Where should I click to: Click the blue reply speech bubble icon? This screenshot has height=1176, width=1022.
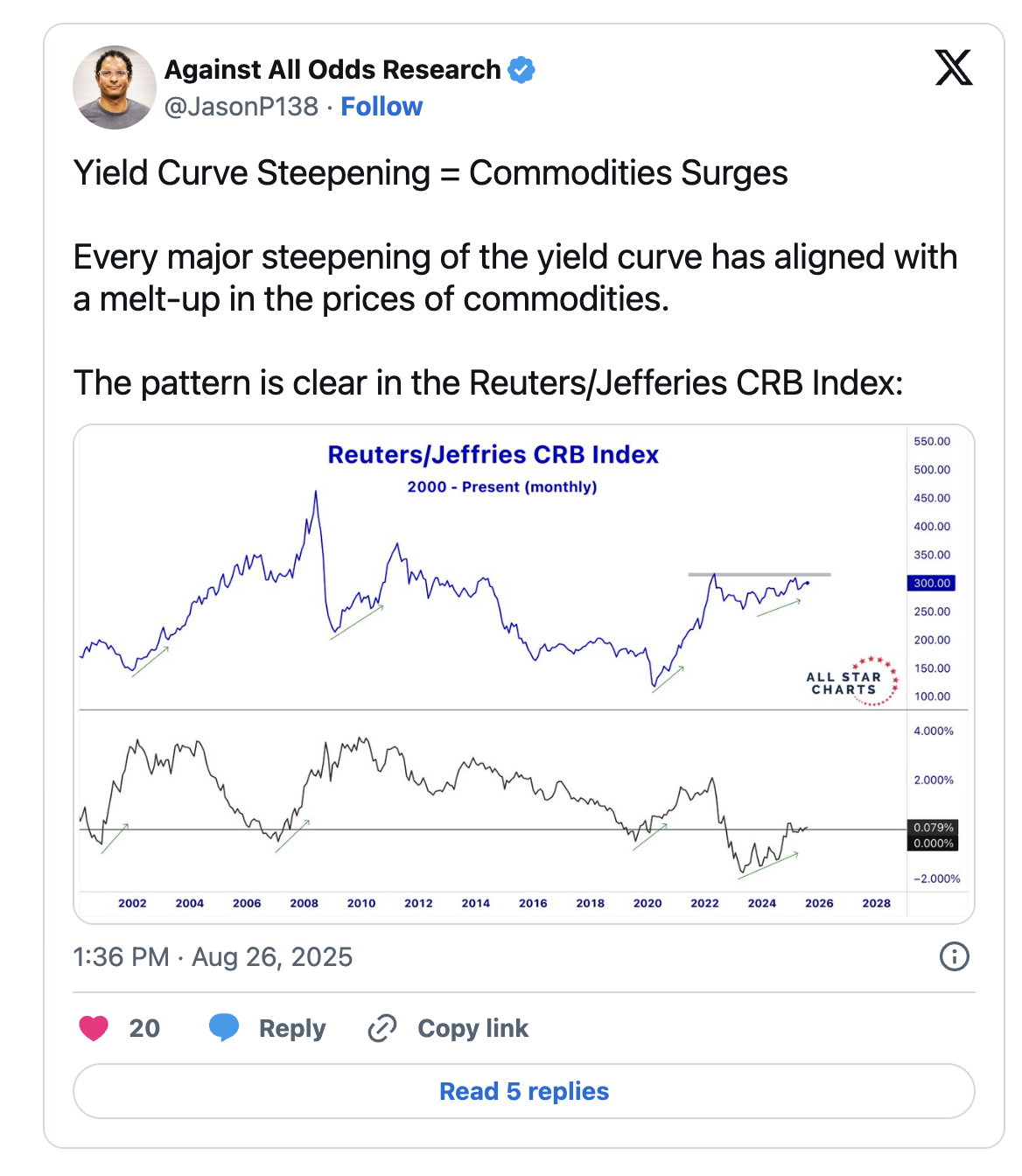point(224,1027)
